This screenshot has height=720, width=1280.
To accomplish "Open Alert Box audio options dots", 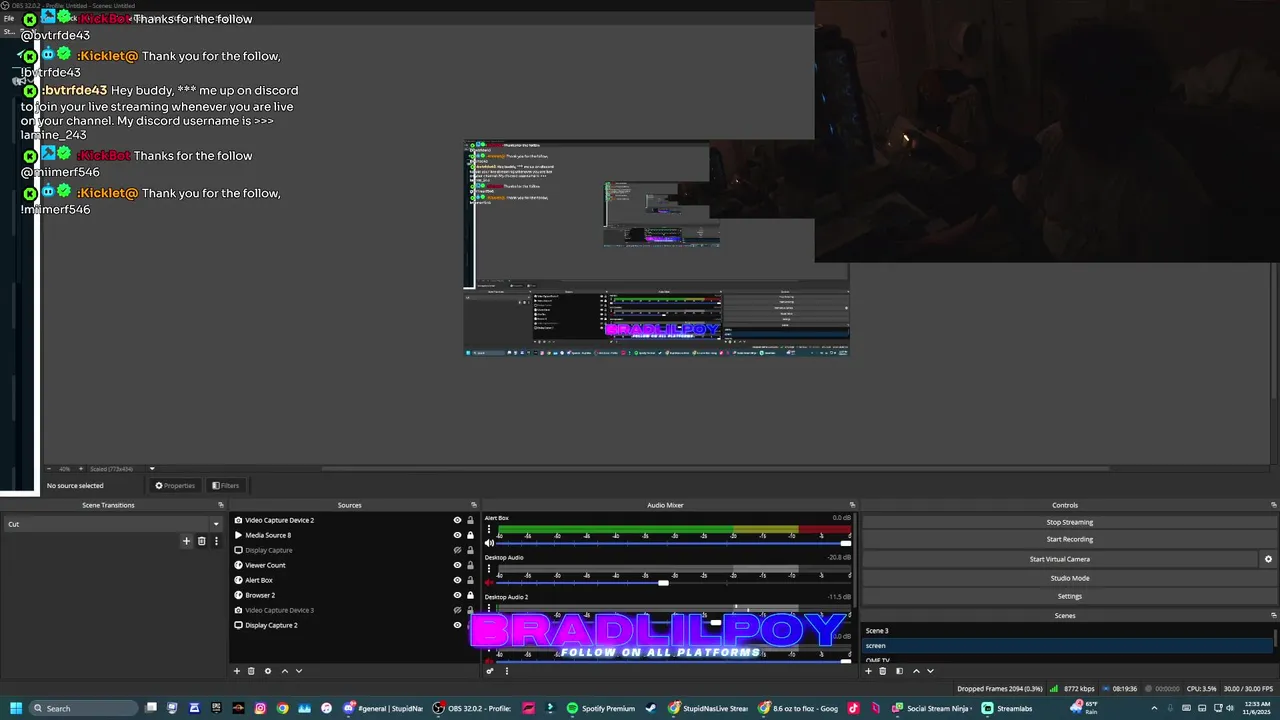I will click(x=489, y=529).
